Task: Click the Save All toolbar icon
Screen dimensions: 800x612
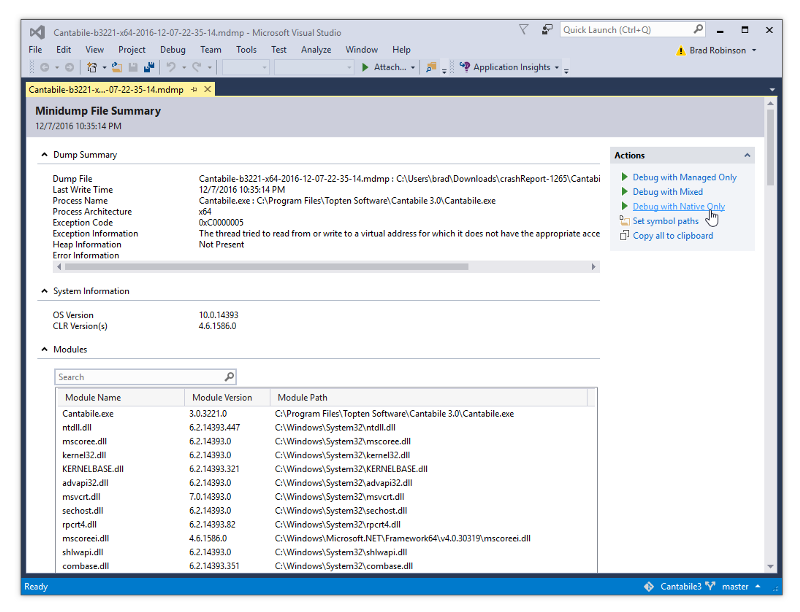Action: click(x=149, y=67)
